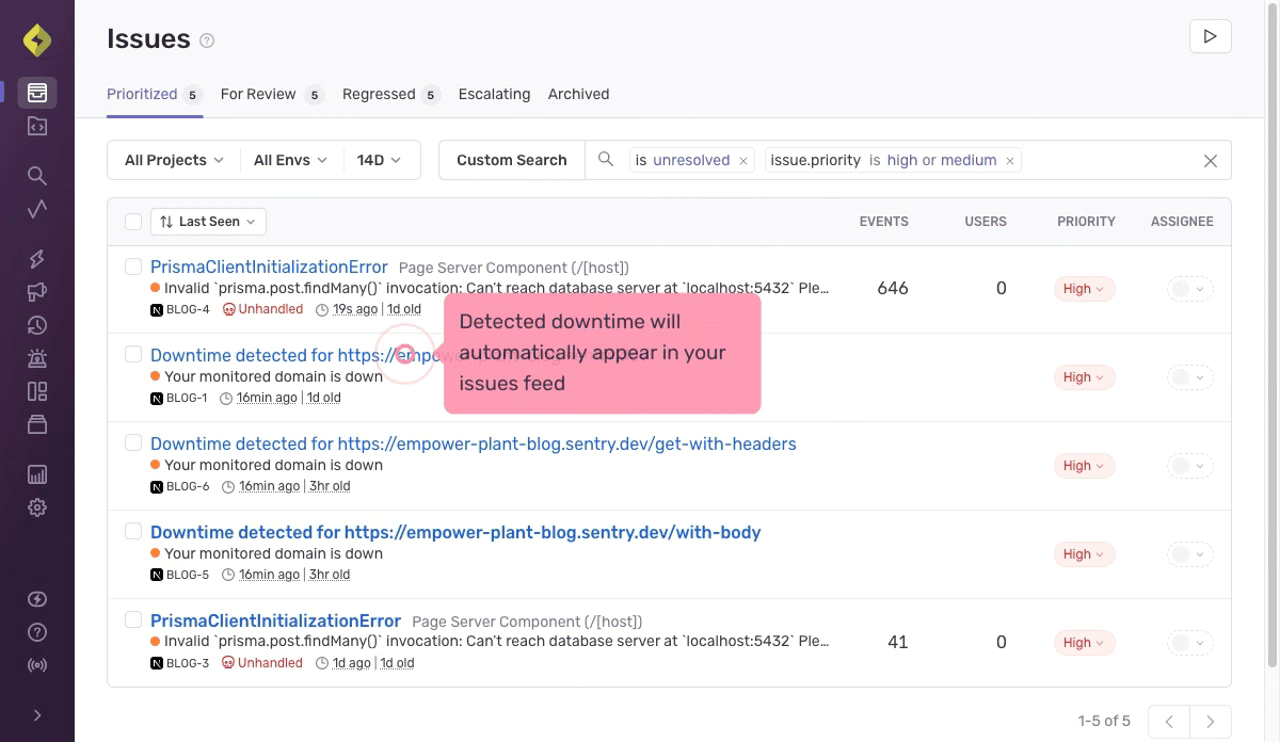Image resolution: width=1280 pixels, height=742 pixels.
Task: Change priority on BLOG-6 High dropdown
Action: point(1084,466)
